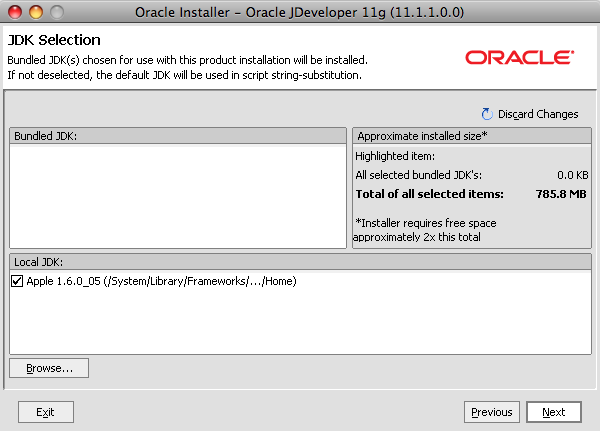
Task: Select the Apple 1.6.0_05 JDK row text
Action: [161, 281]
